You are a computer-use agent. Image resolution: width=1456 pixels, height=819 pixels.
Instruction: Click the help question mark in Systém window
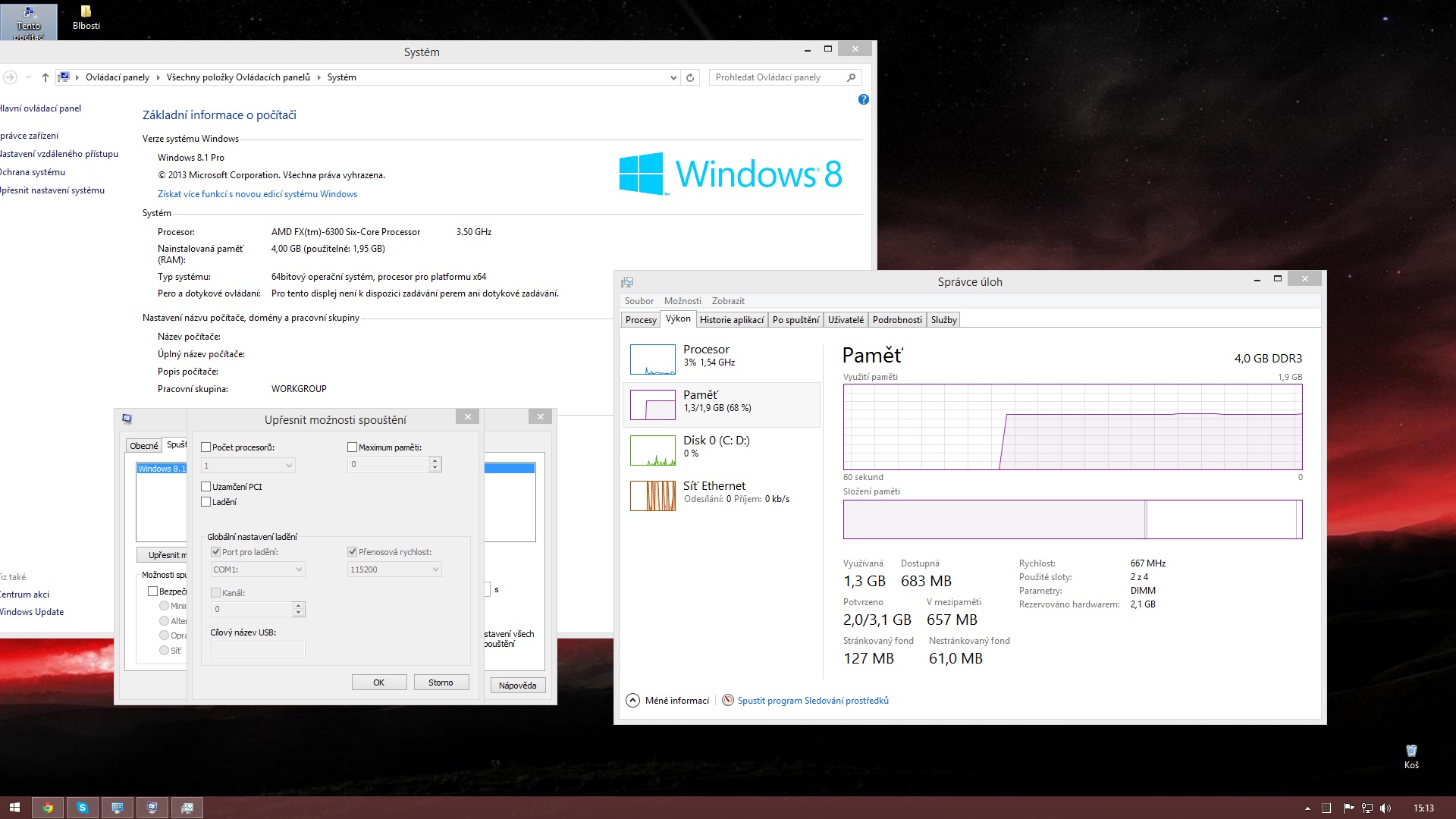(863, 99)
